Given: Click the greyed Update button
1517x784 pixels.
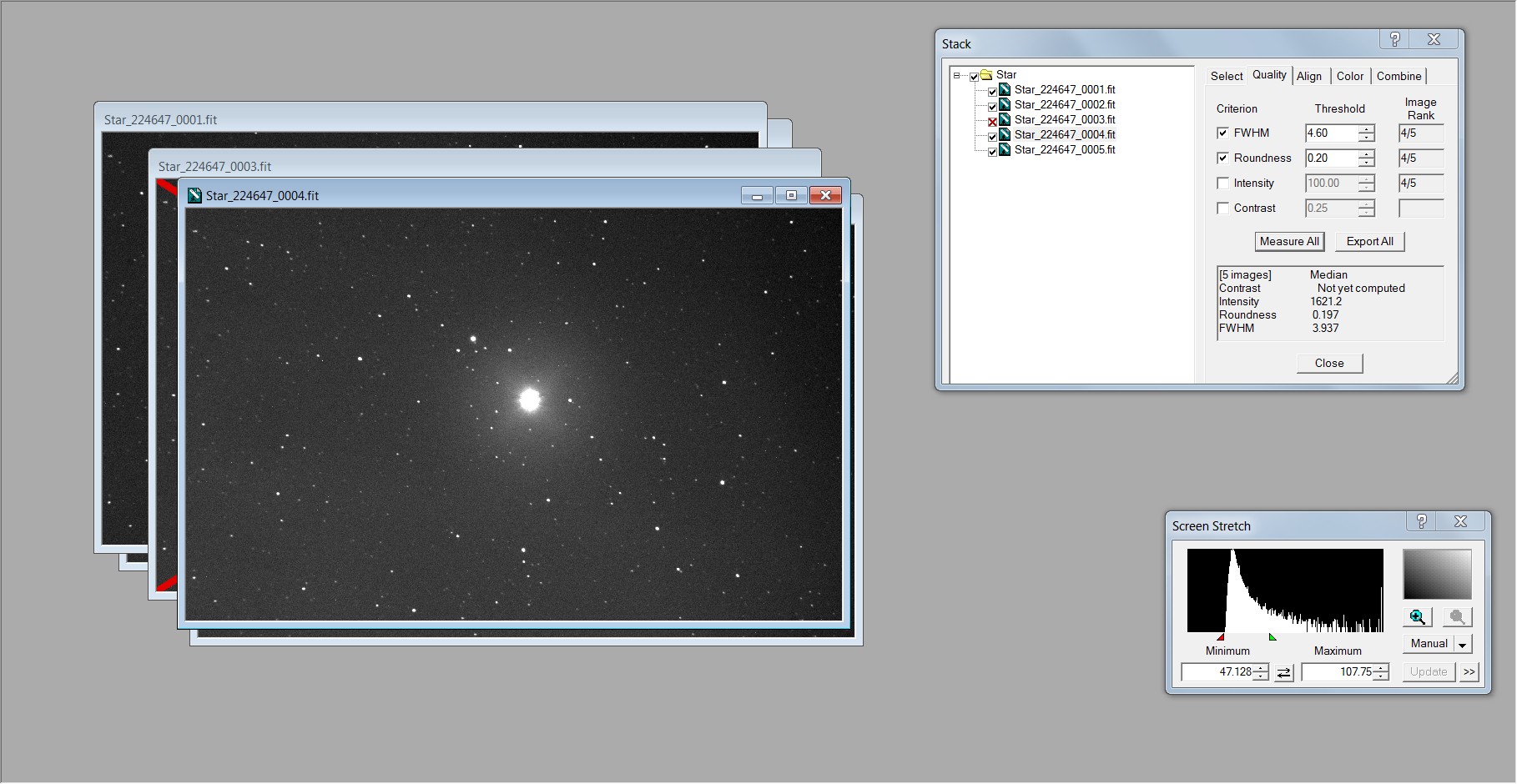Looking at the screenshot, I should 1428,672.
